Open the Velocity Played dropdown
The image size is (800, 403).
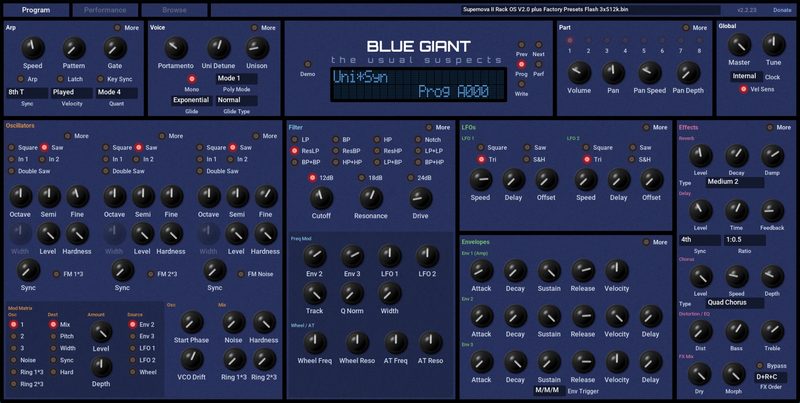tap(72, 92)
